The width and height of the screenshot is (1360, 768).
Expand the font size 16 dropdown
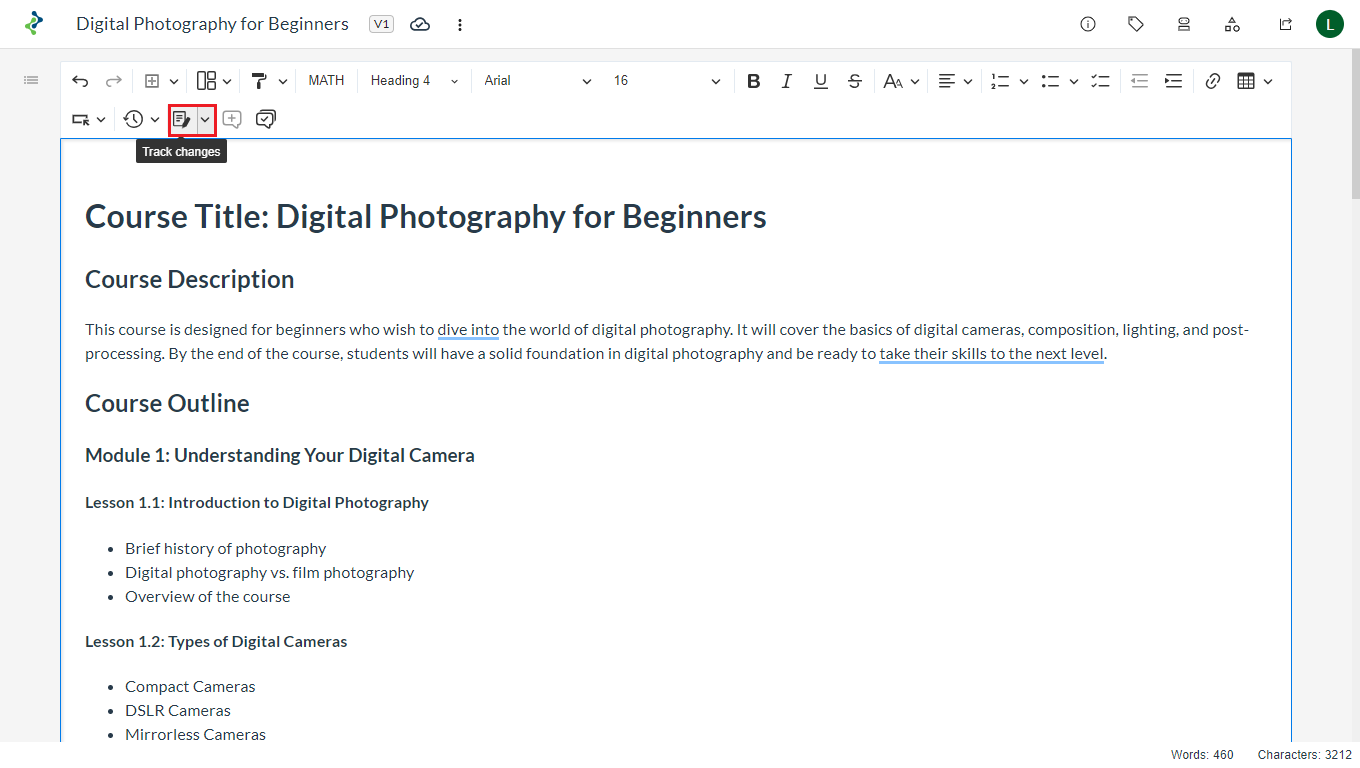click(666, 81)
